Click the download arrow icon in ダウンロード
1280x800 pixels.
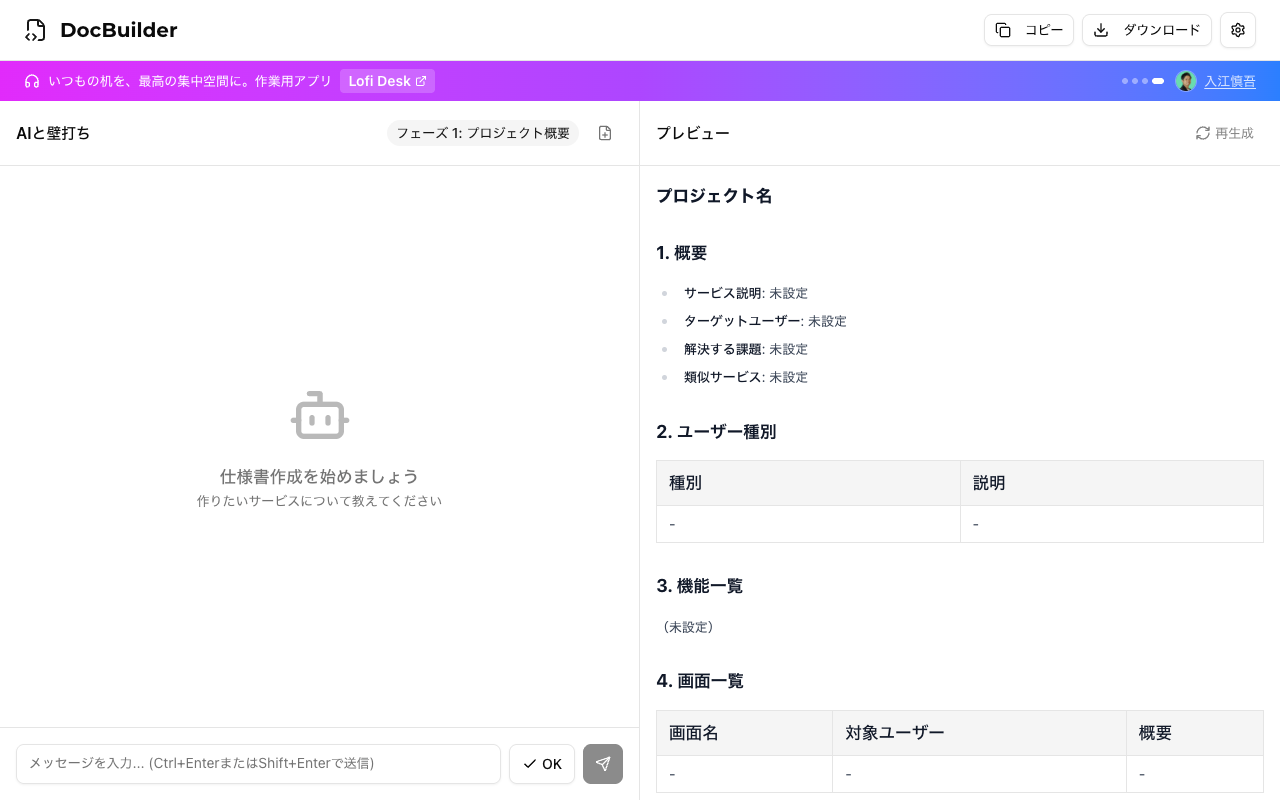point(1101,30)
